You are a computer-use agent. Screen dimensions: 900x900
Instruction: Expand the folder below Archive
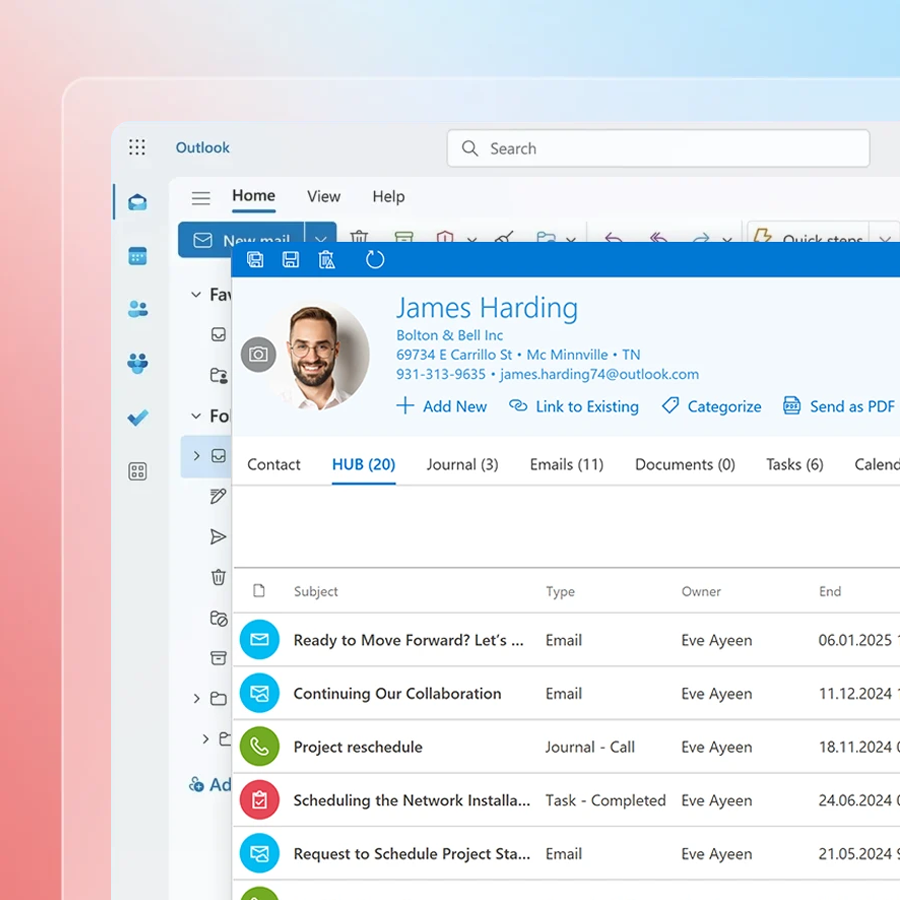pos(196,699)
